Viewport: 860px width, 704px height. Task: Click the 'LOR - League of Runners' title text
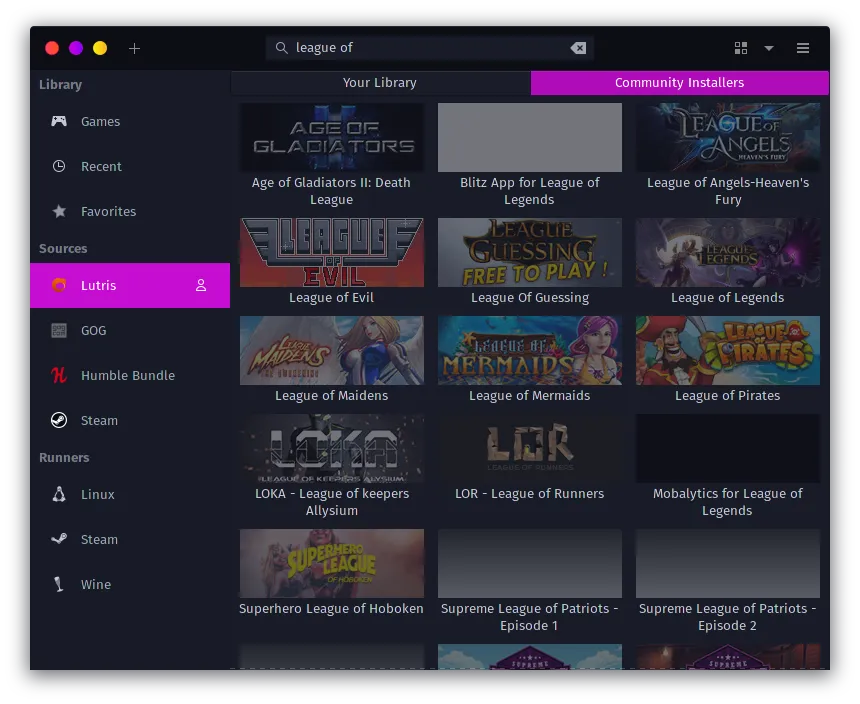[x=529, y=494]
